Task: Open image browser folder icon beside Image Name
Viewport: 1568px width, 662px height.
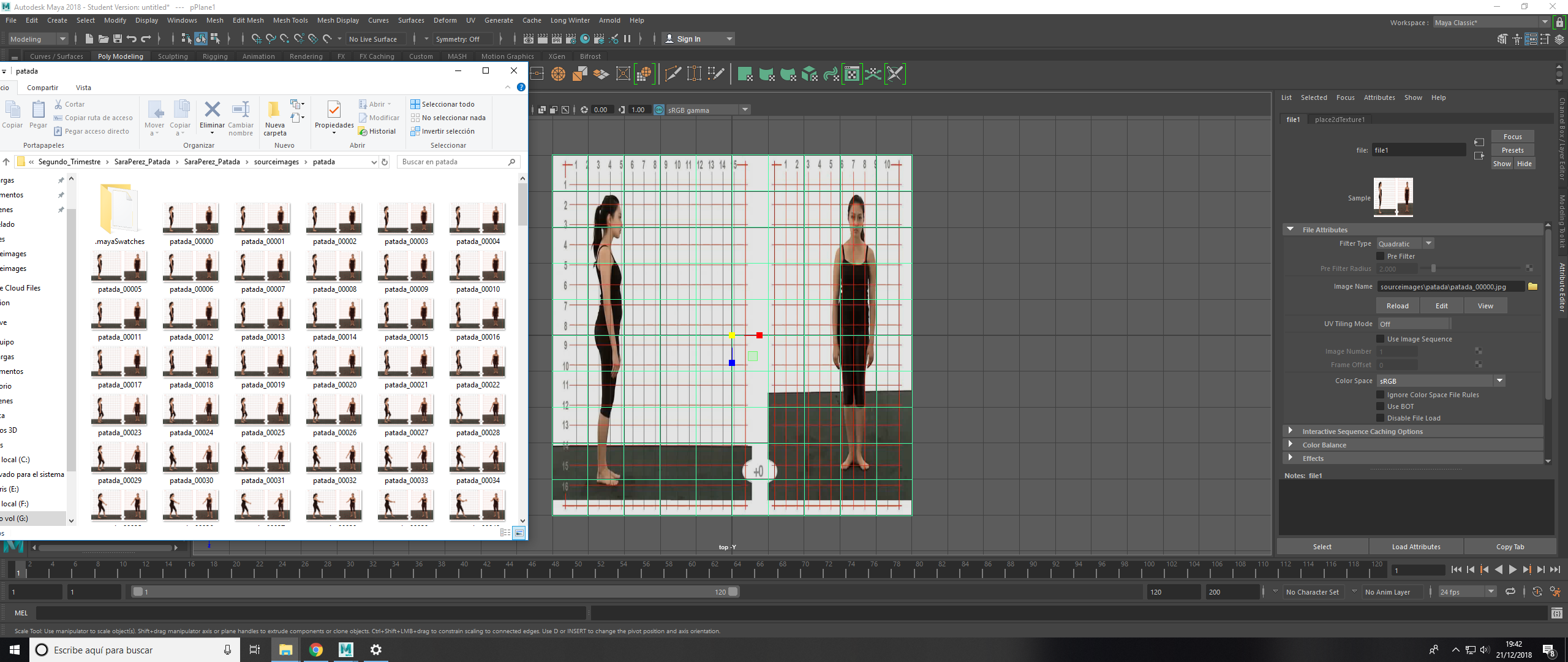Action: pos(1532,286)
